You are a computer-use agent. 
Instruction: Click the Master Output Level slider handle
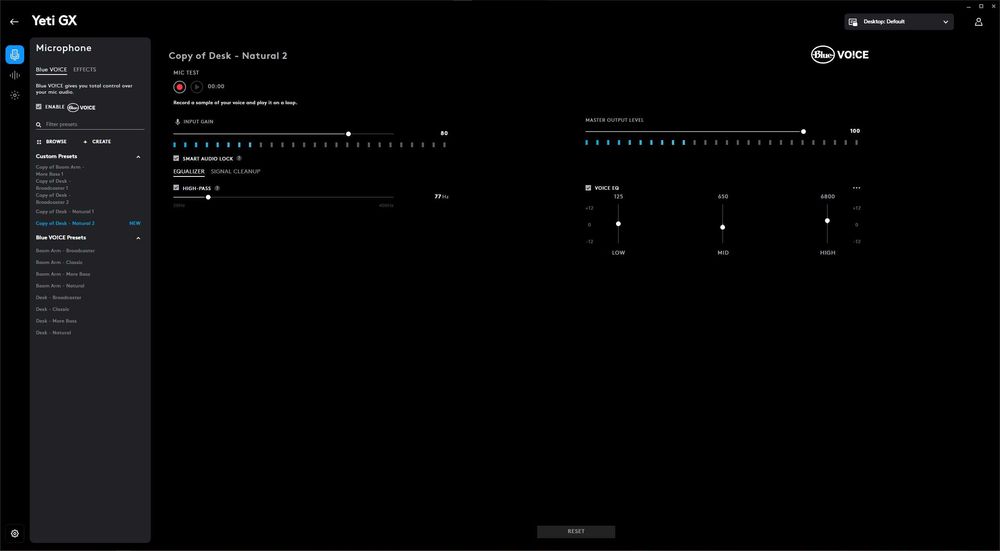coord(804,131)
